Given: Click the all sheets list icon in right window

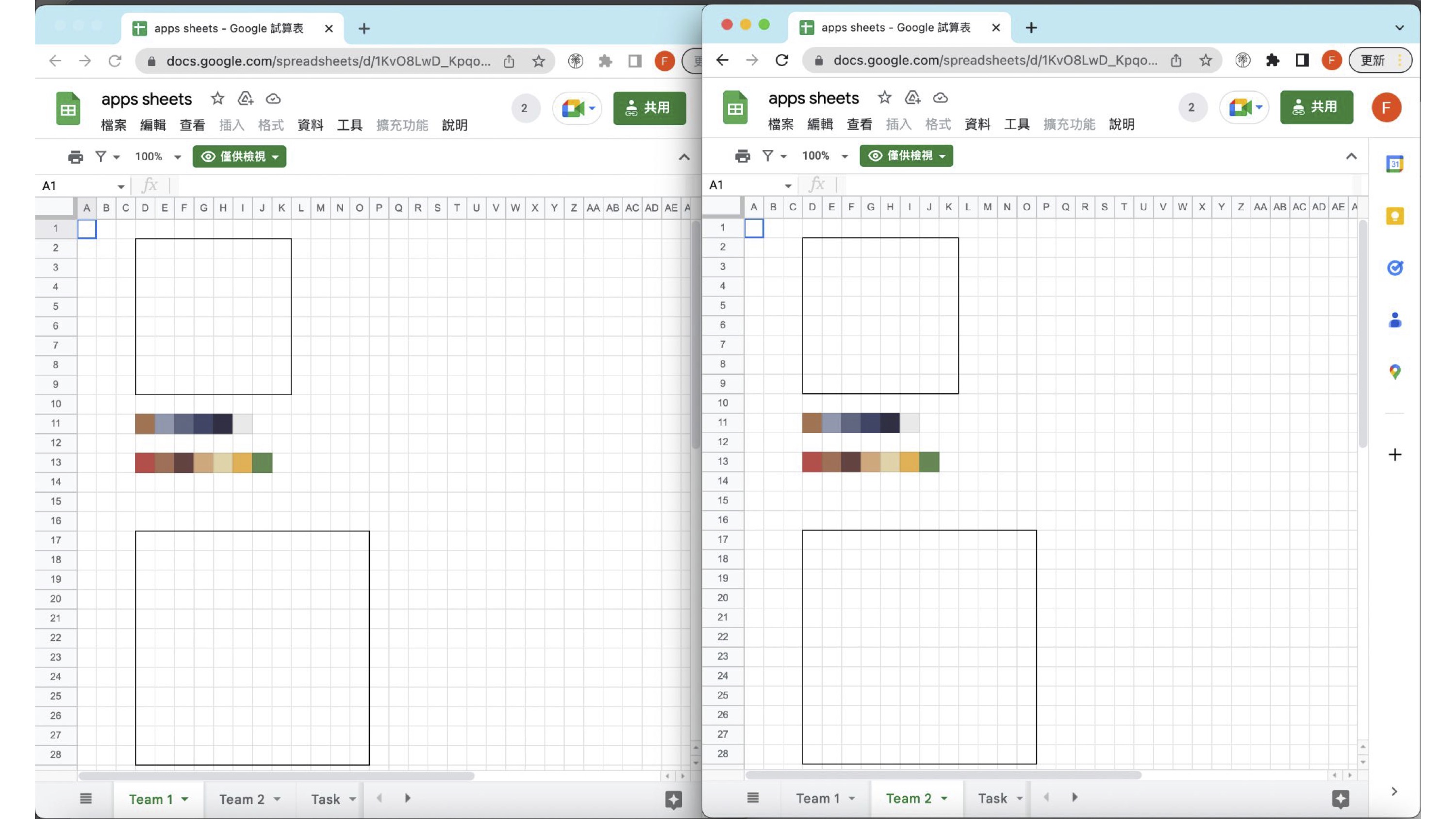Looking at the screenshot, I should (x=752, y=798).
